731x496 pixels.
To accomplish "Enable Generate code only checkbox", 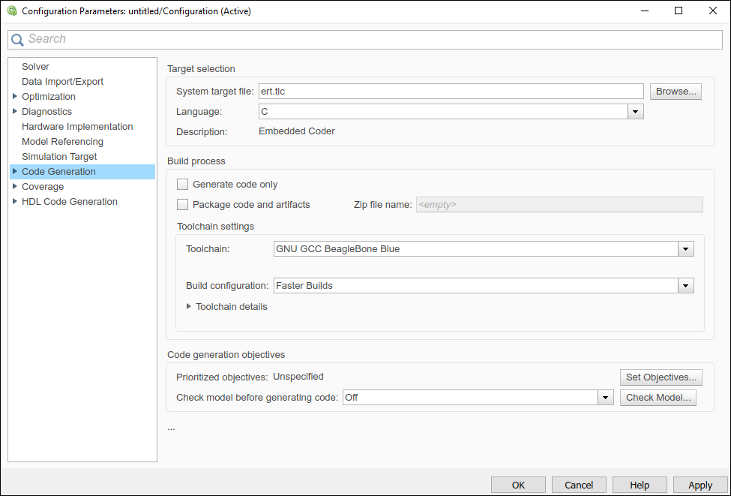I will click(x=182, y=184).
